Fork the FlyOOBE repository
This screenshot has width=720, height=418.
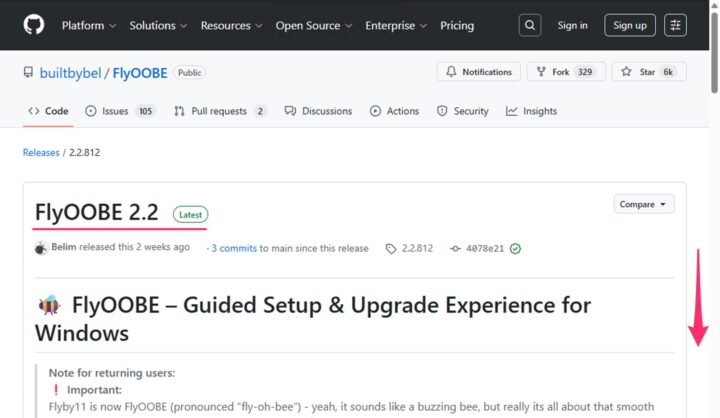pos(564,72)
